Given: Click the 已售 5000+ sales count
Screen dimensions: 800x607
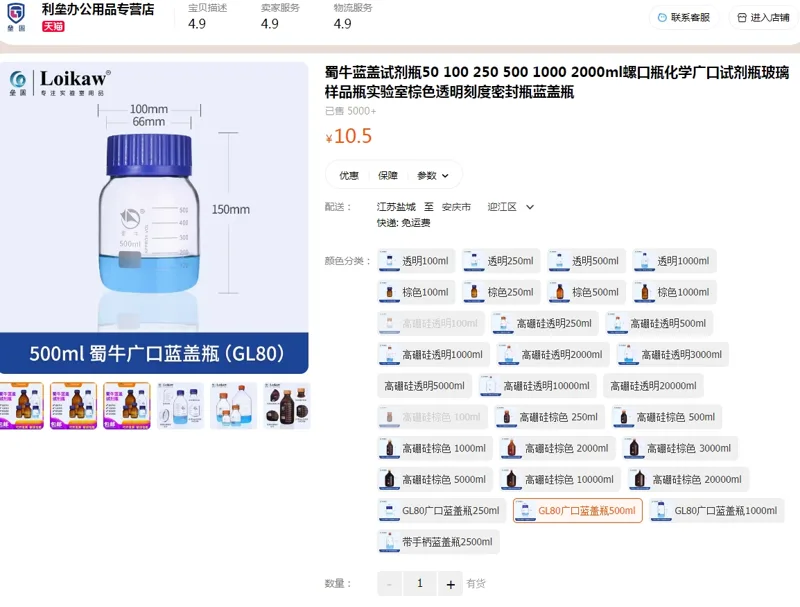Looking at the screenshot, I should click(351, 111).
